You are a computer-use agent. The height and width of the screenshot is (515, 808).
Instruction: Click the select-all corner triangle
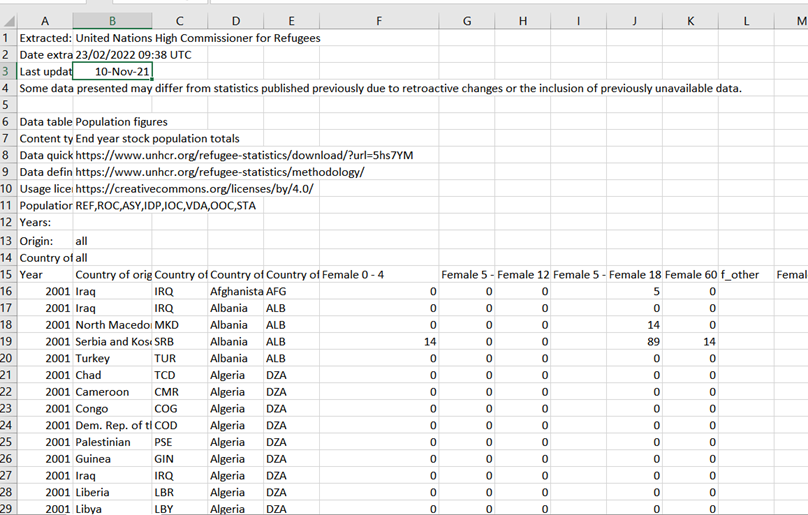pyautogui.click(x=9, y=21)
